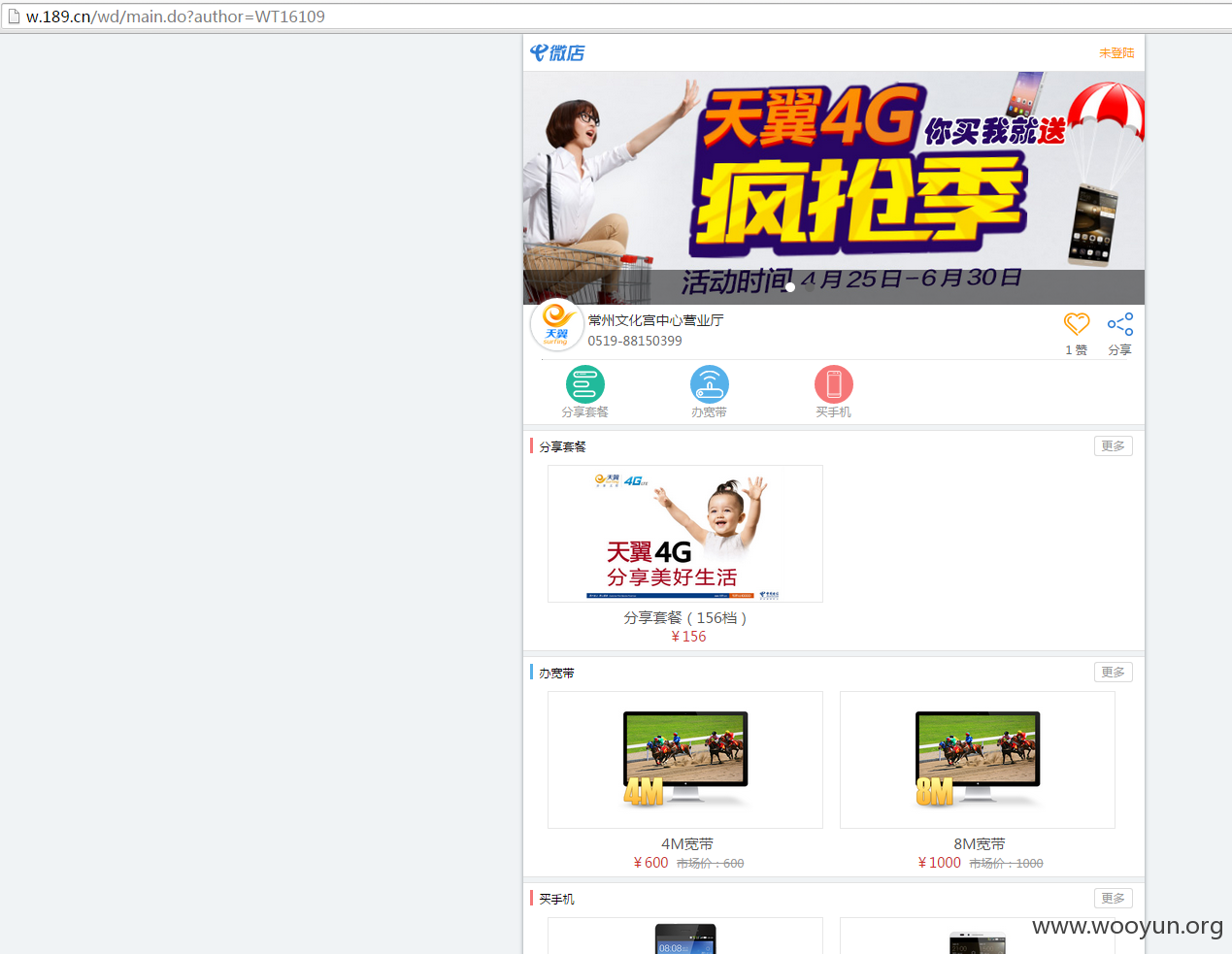Select the first carousel indicator dot
Screen dimensions: 1232x954
coord(790,287)
